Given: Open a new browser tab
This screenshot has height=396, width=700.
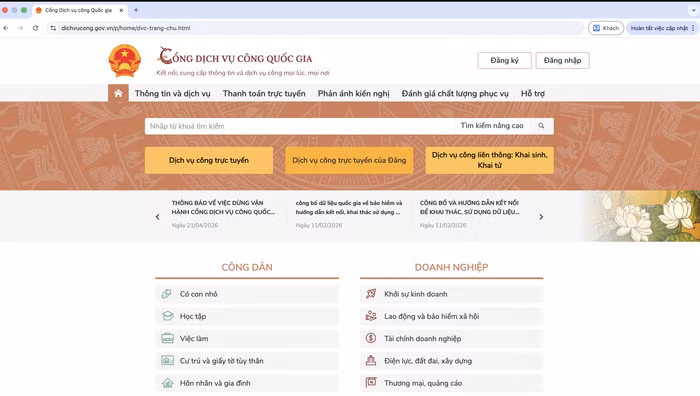Looking at the screenshot, I should [136, 10].
